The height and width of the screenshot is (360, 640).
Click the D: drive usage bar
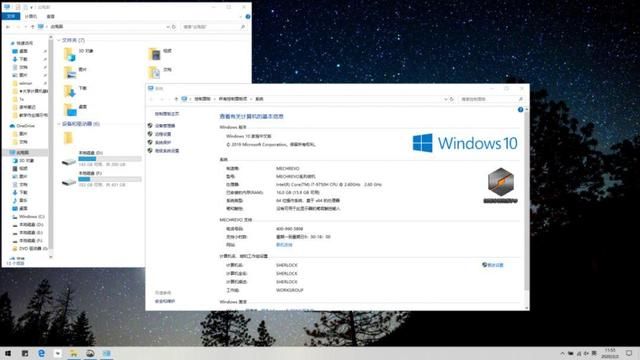coord(110,158)
